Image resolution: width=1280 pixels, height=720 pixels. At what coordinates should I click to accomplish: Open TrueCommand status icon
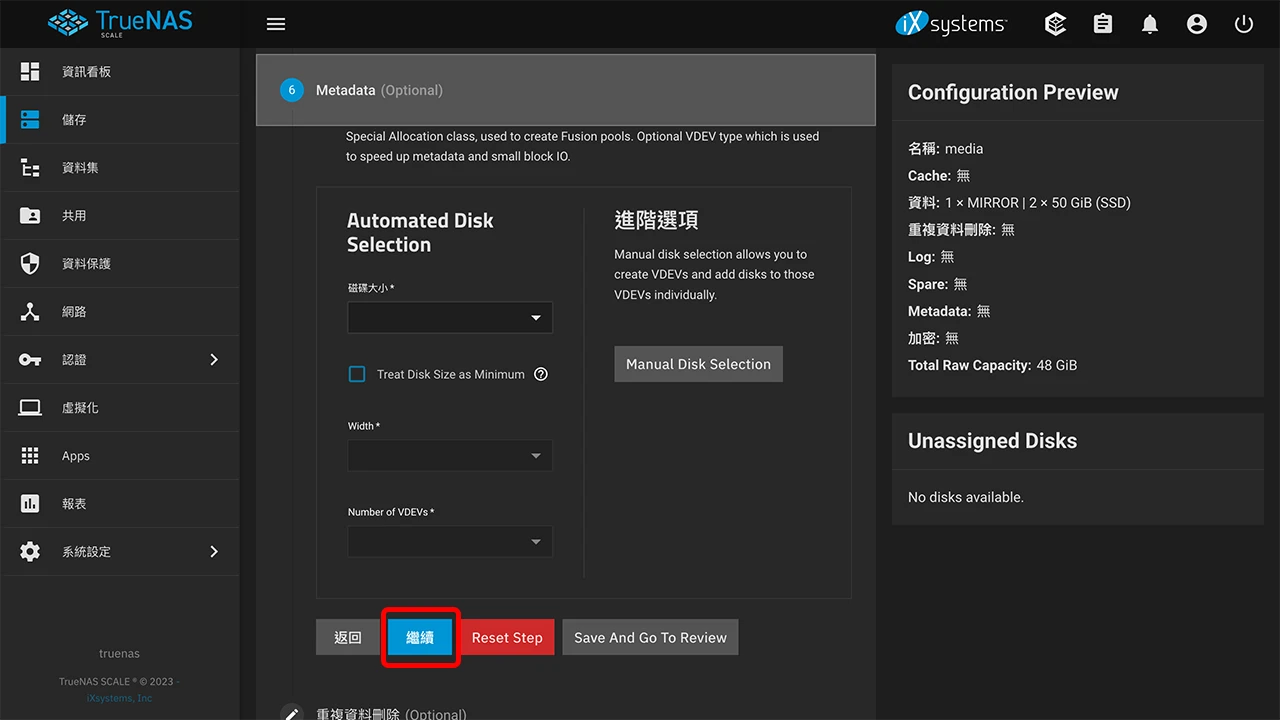pyautogui.click(x=1055, y=23)
